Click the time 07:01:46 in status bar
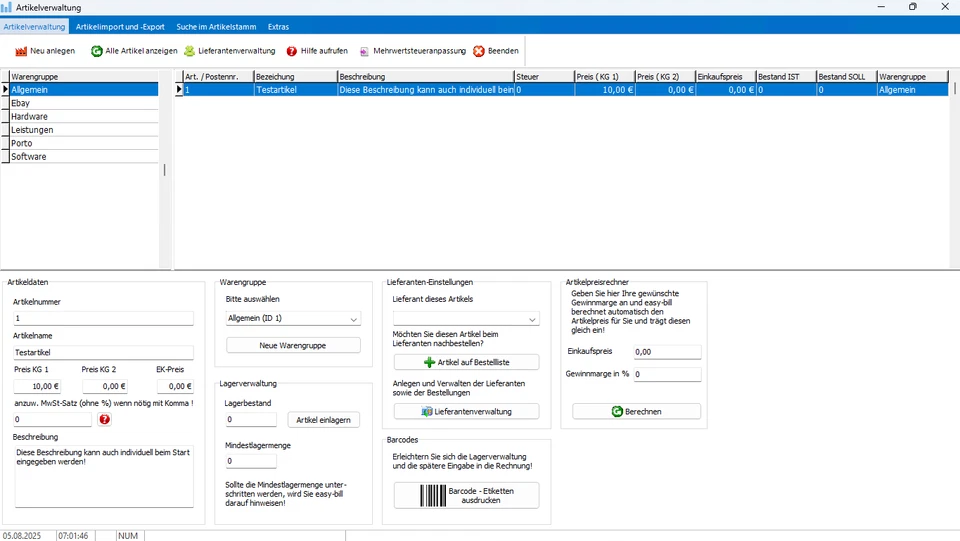The image size is (960, 541). (x=73, y=535)
